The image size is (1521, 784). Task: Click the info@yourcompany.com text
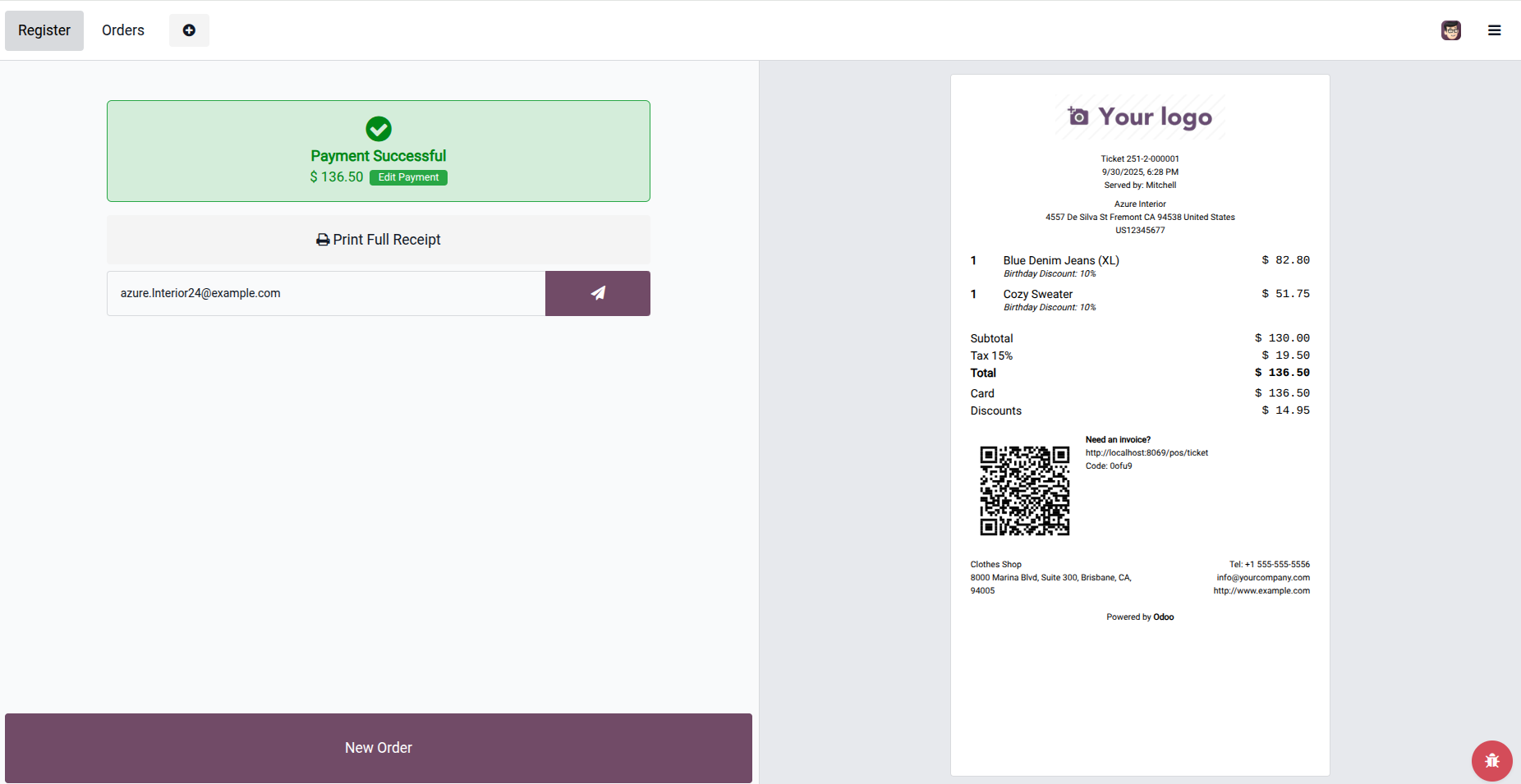pos(1263,577)
